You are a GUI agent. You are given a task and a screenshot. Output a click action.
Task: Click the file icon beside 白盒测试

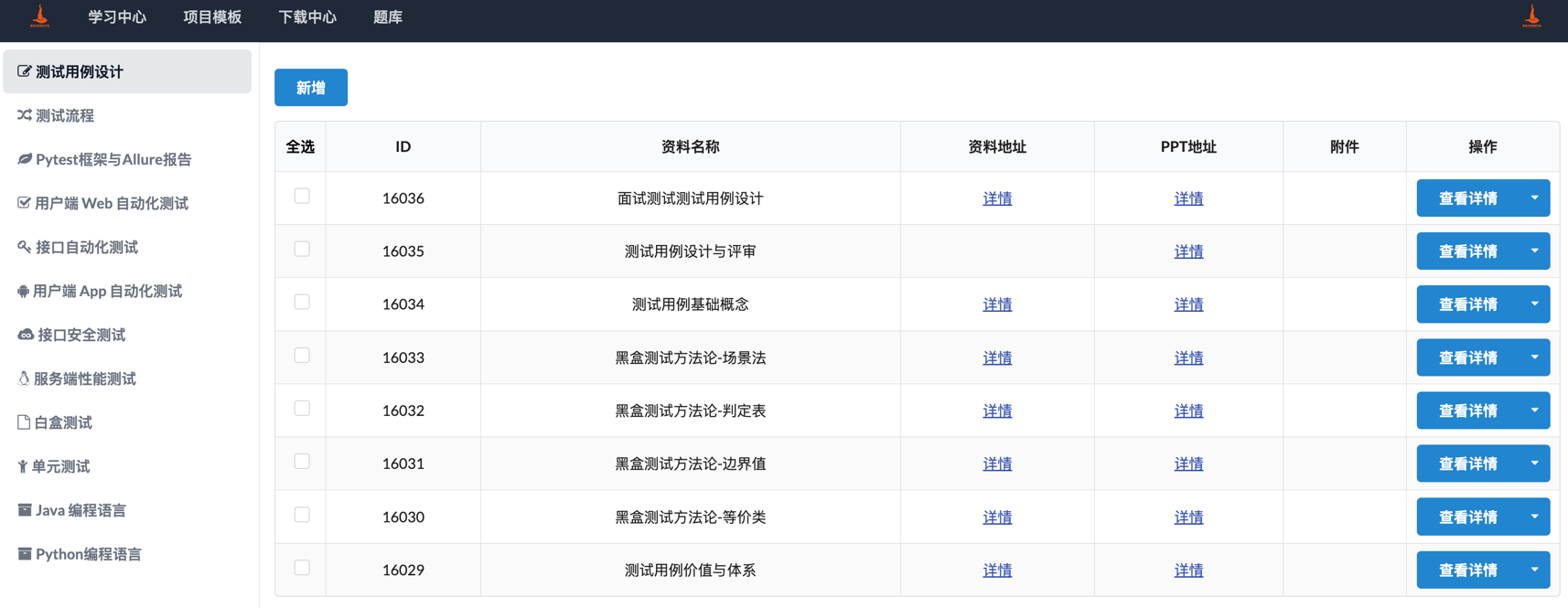[x=24, y=422]
